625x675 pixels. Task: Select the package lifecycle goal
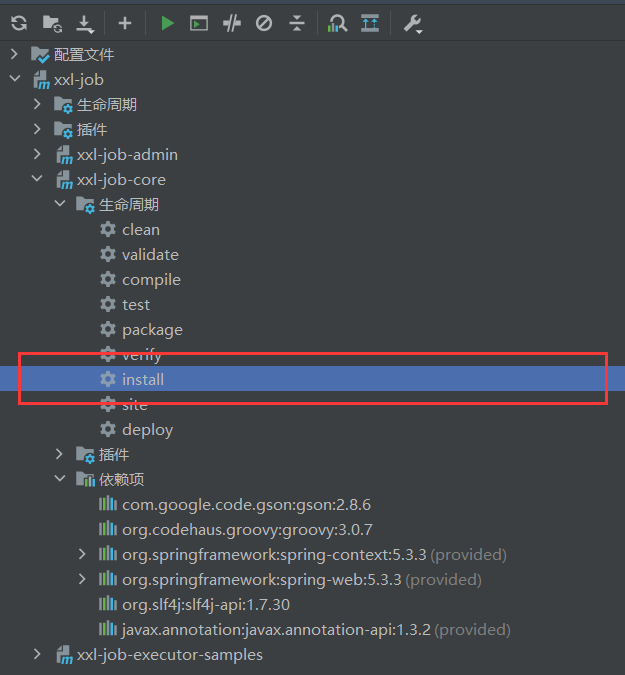point(152,330)
